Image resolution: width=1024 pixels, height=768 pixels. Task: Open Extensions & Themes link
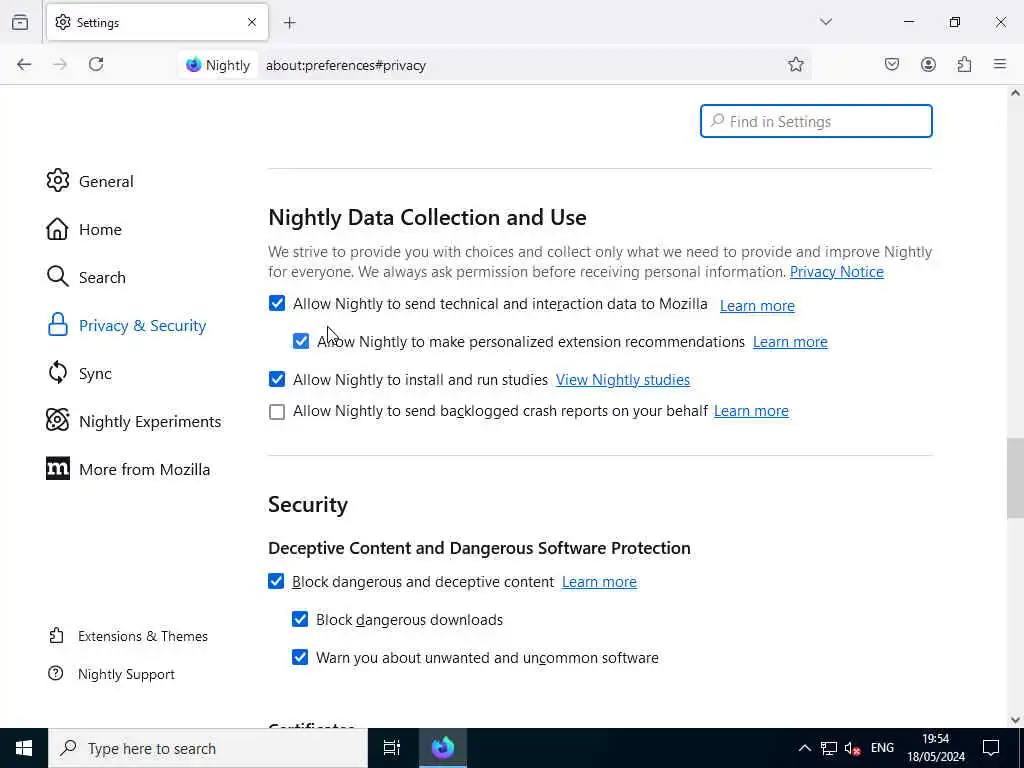click(x=128, y=636)
